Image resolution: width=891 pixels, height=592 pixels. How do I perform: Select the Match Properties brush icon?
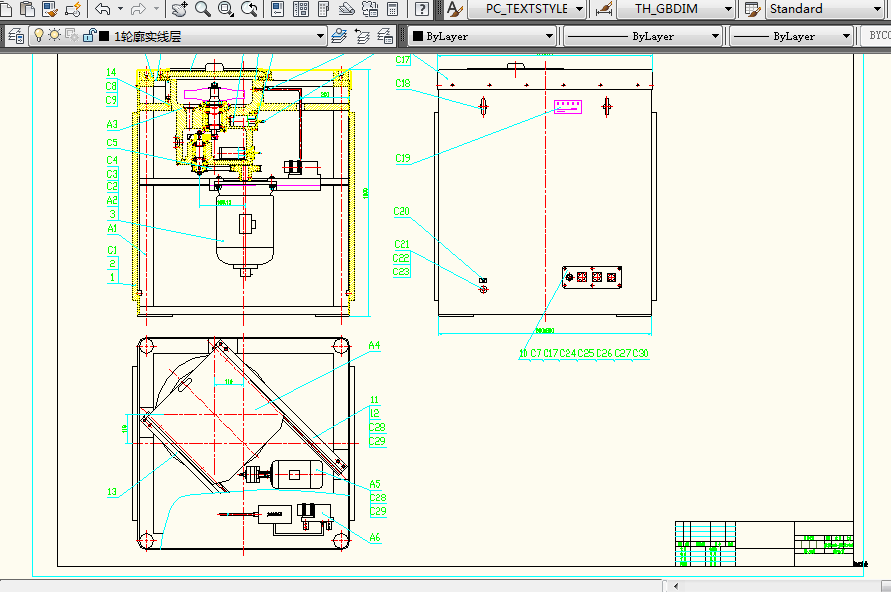tap(50, 9)
